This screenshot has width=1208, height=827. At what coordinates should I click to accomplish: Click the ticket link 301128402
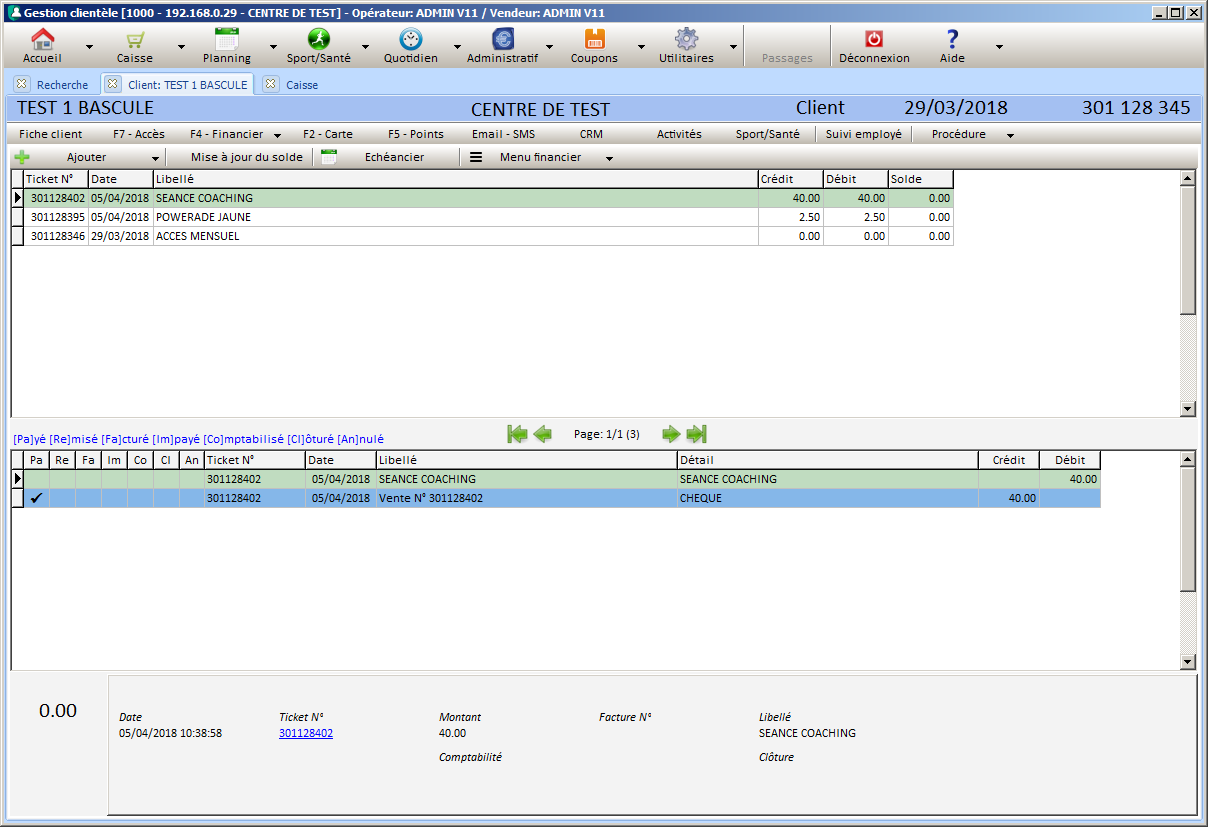click(306, 733)
